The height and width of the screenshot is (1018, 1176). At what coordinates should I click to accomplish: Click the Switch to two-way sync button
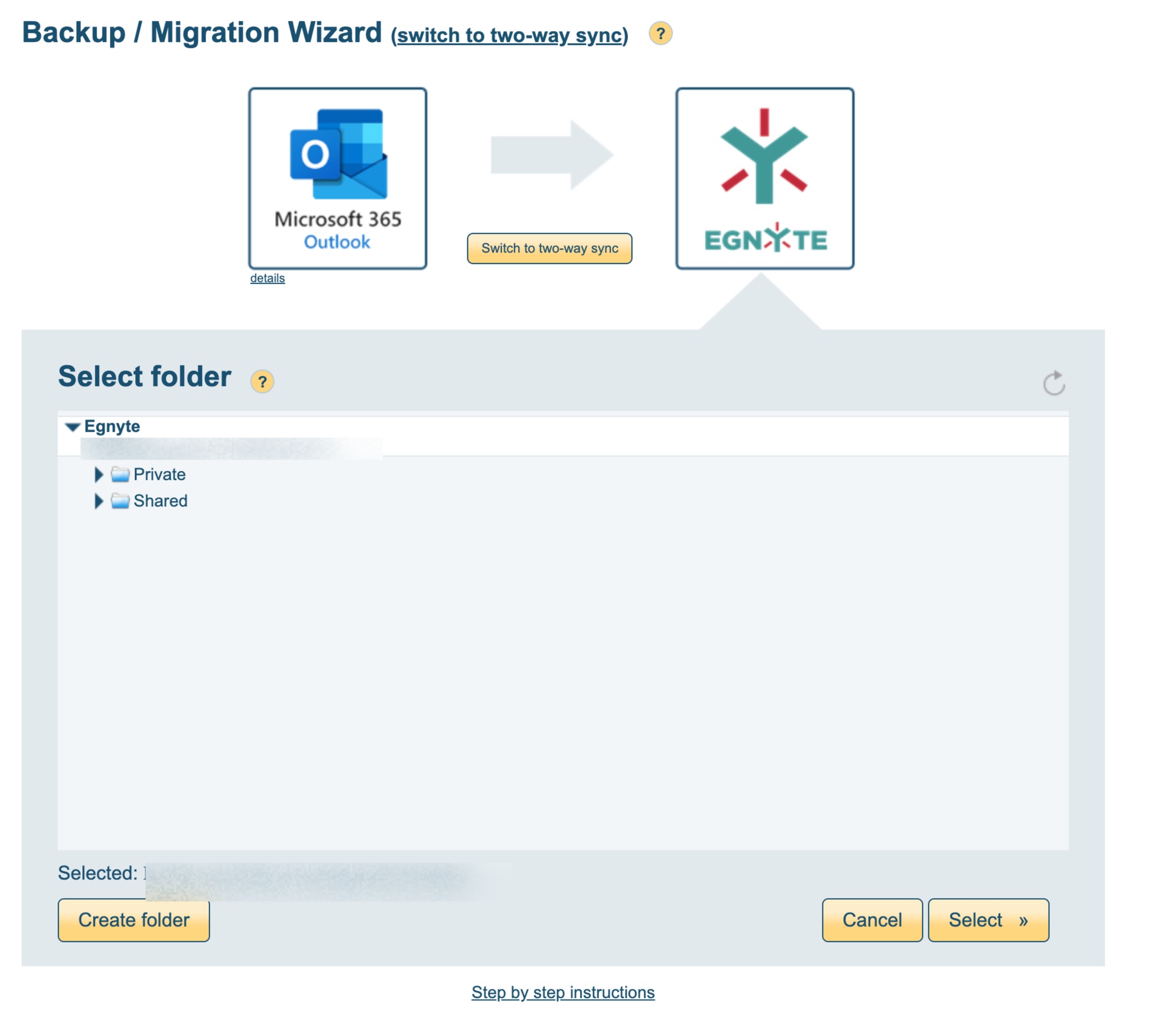[x=549, y=248]
